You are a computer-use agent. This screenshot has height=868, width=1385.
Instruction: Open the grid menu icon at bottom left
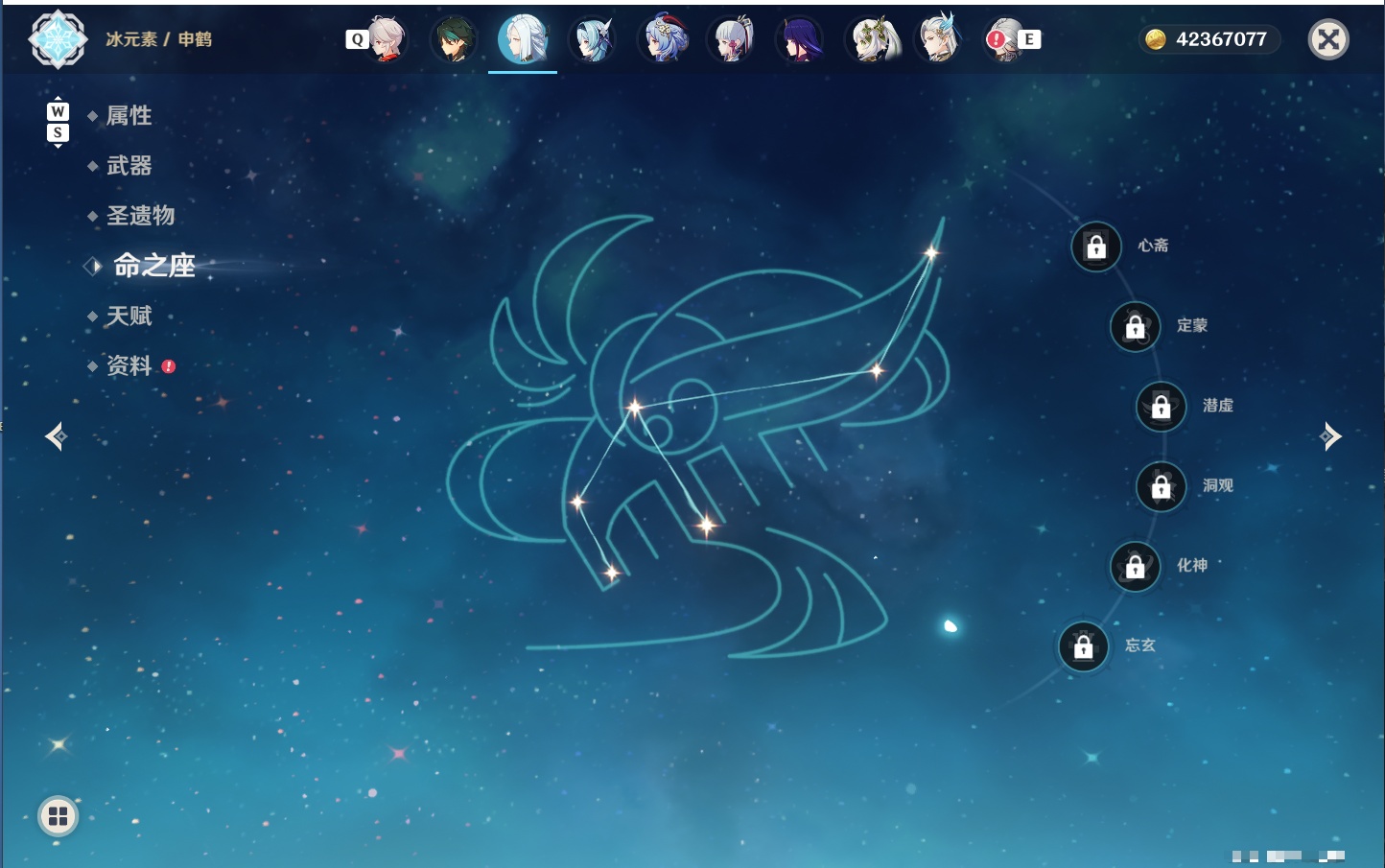(x=58, y=816)
